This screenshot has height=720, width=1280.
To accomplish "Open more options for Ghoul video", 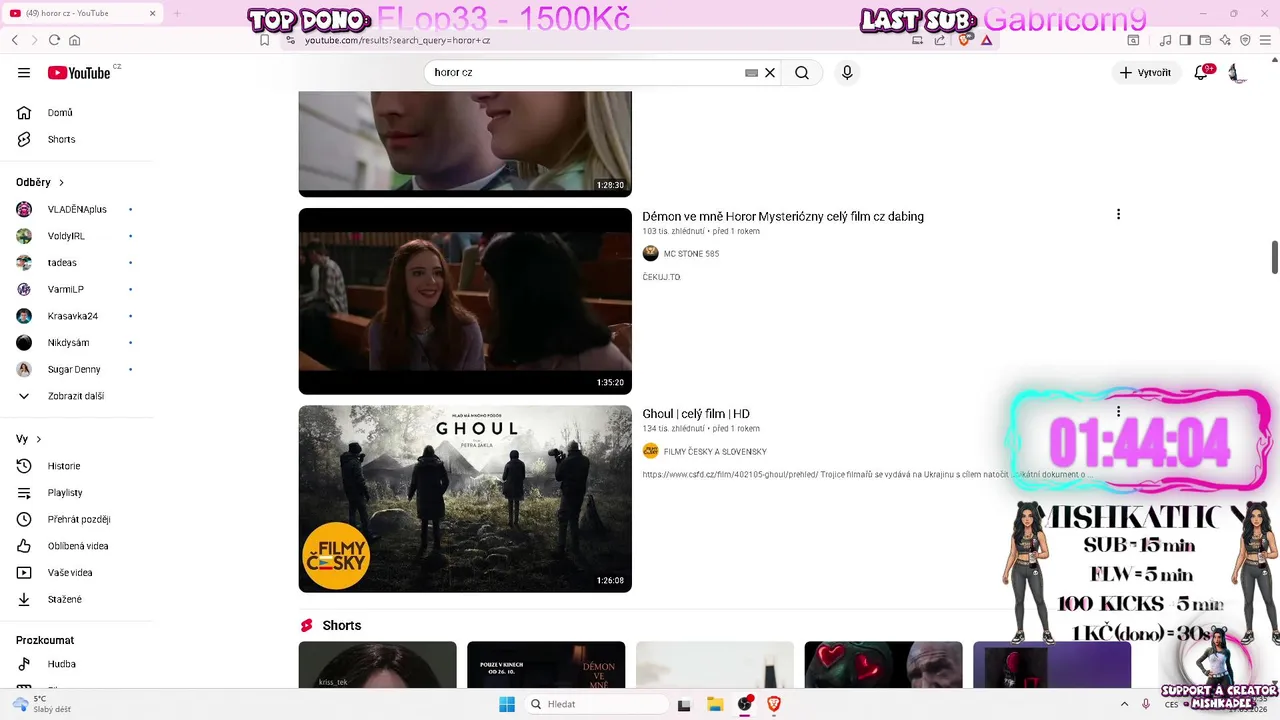I will point(1118,411).
